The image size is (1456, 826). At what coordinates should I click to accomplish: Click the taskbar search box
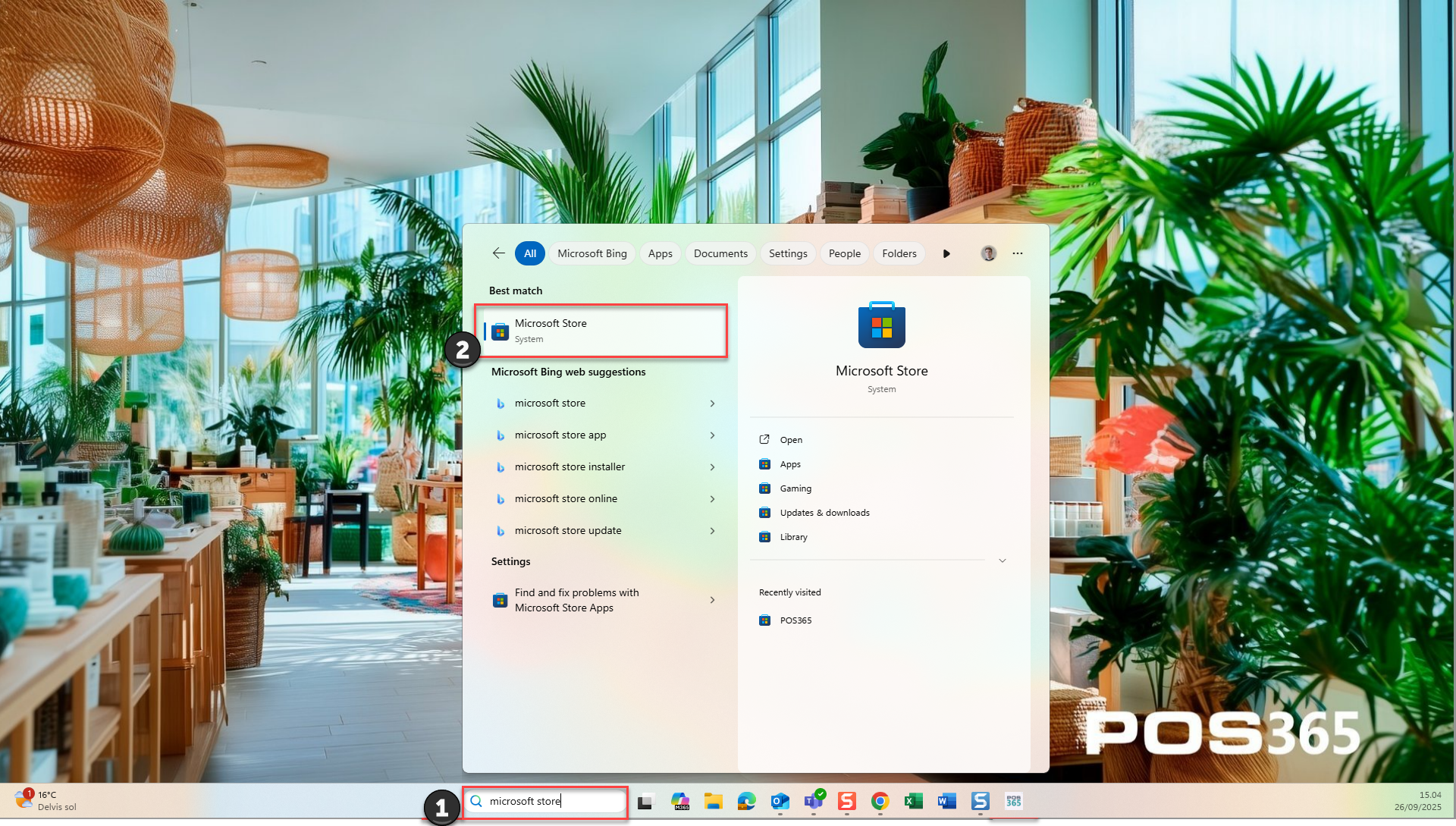click(545, 802)
